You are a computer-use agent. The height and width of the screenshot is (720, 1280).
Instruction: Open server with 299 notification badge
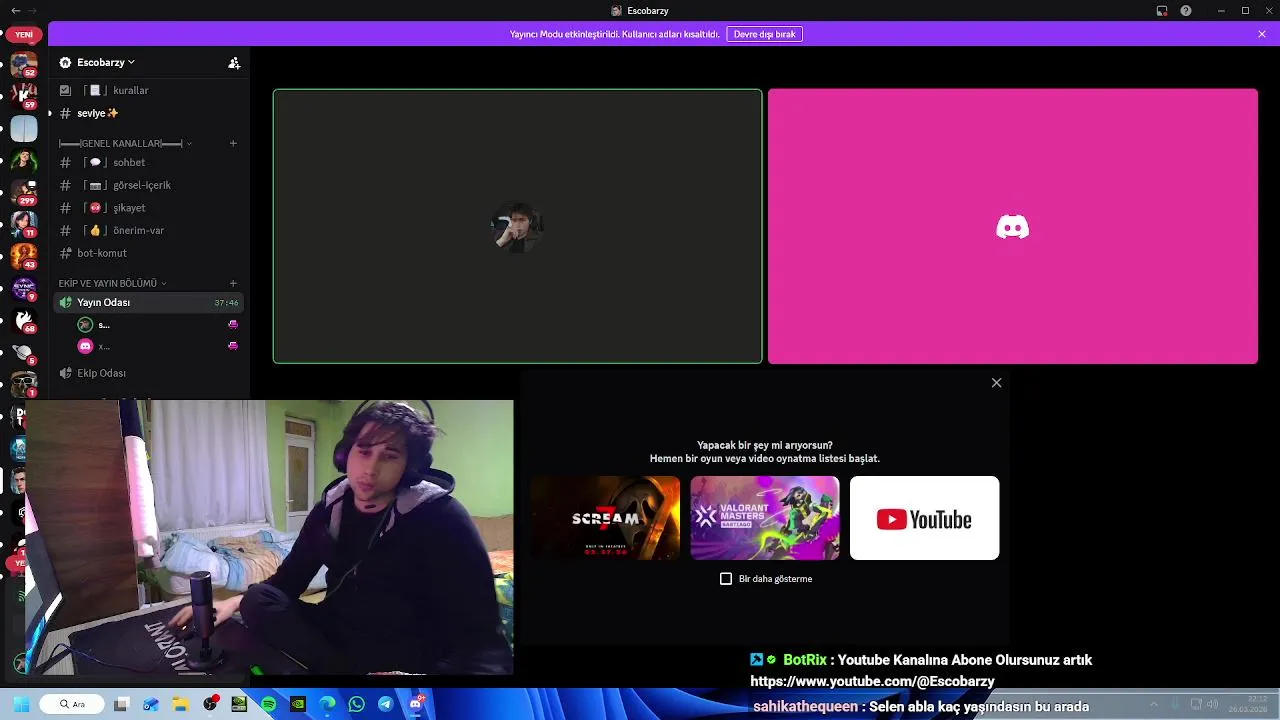tap(24, 191)
